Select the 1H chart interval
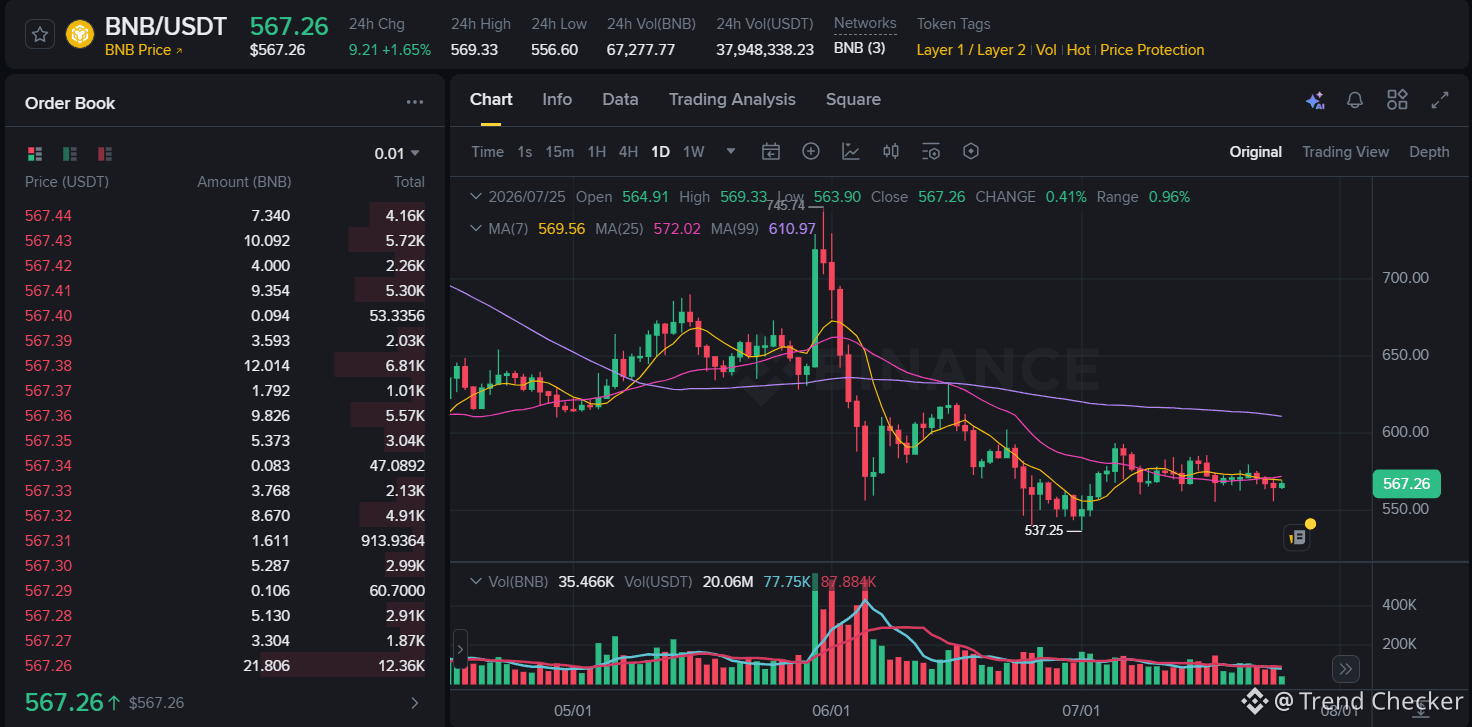The image size is (1472, 727). (597, 151)
